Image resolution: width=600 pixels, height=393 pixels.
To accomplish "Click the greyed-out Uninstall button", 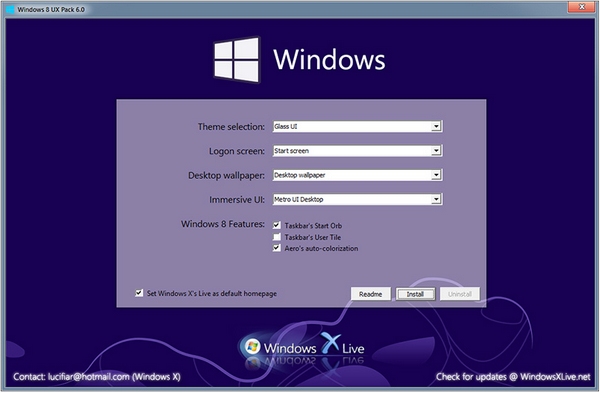I will [460, 294].
